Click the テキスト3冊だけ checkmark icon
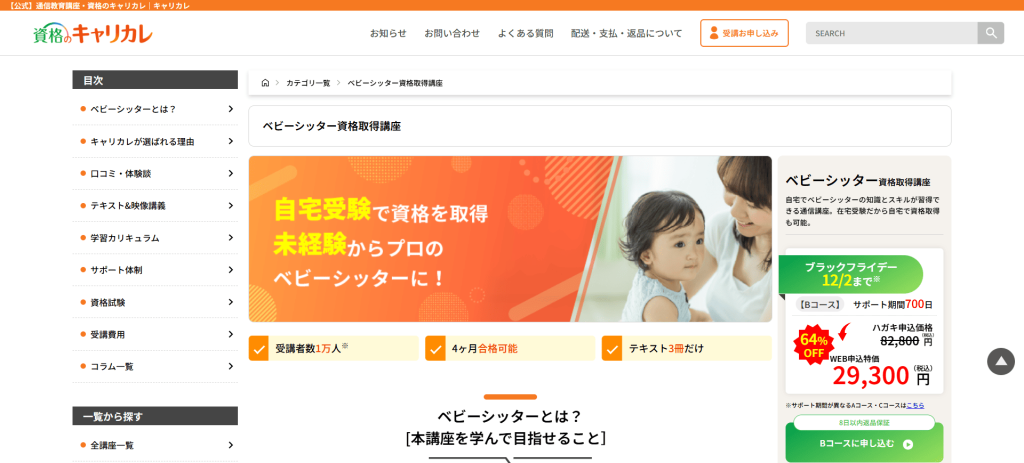 tap(612, 348)
